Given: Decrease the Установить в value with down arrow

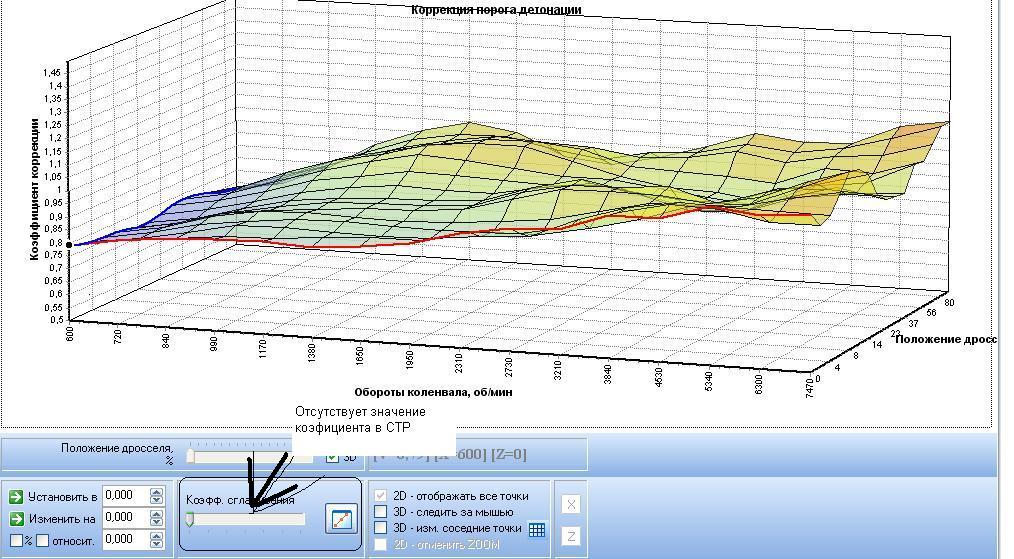Looking at the screenshot, I should point(156,500).
